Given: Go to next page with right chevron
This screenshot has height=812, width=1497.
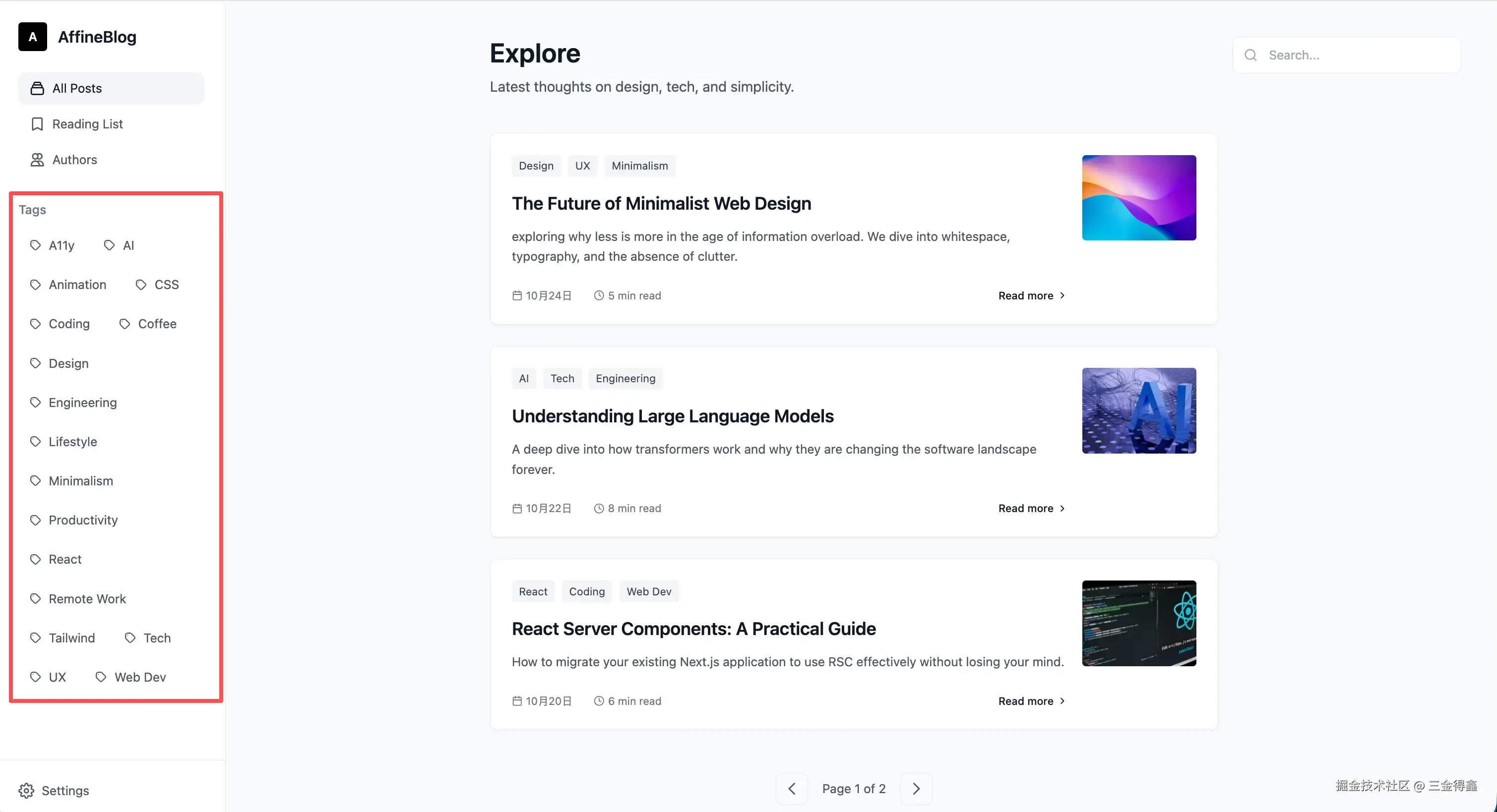Looking at the screenshot, I should pyautogui.click(x=916, y=788).
